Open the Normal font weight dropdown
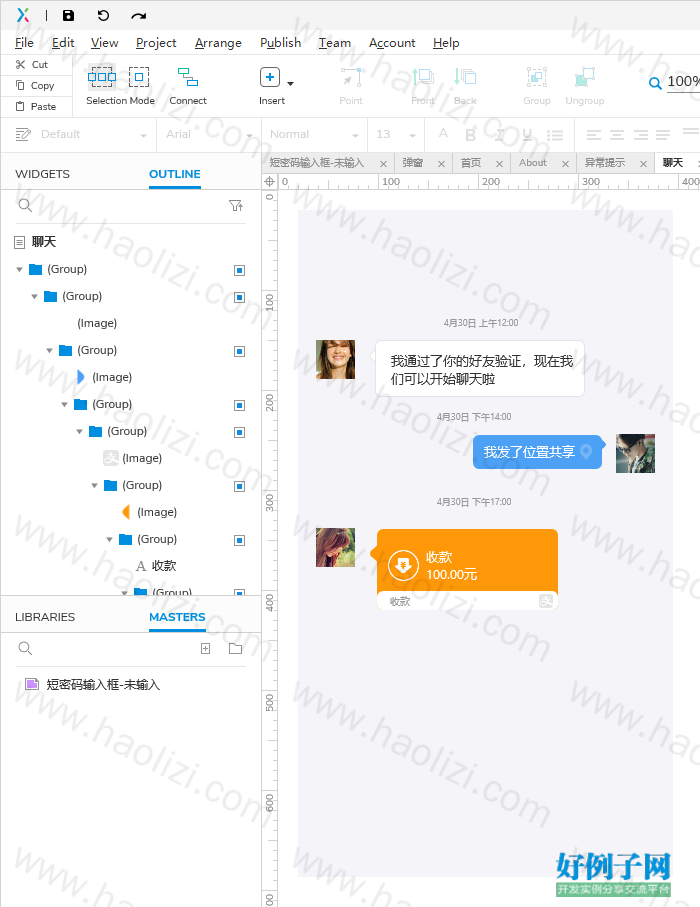700x907 pixels. pyautogui.click(x=314, y=135)
